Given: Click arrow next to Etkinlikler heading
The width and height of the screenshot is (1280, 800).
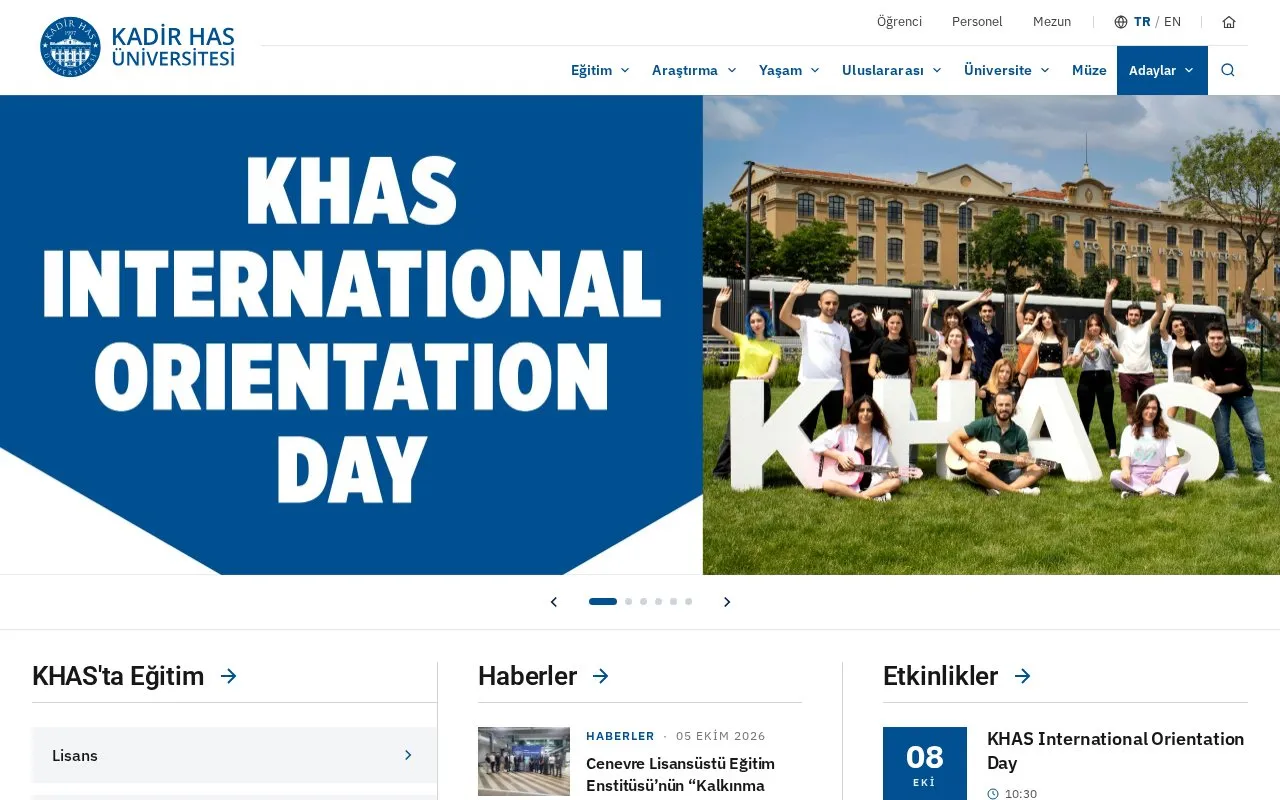Looking at the screenshot, I should coord(1023,676).
